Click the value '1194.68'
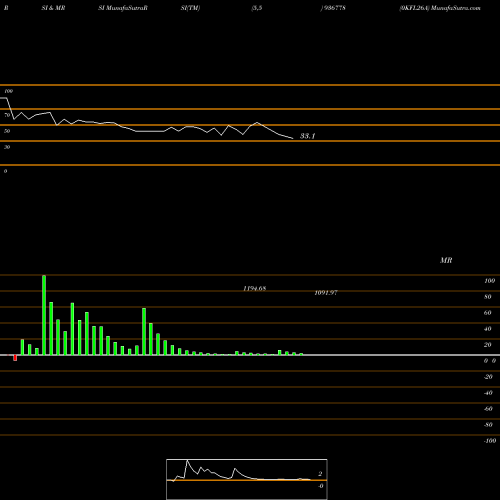 [x=255, y=288]
